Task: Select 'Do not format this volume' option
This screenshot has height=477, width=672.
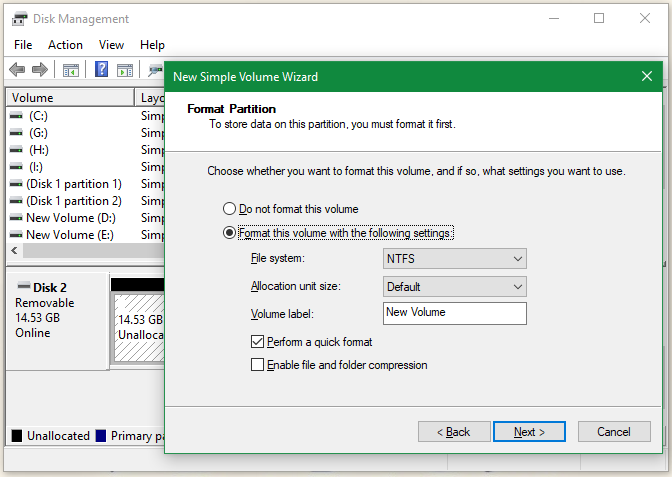Action: (x=230, y=209)
